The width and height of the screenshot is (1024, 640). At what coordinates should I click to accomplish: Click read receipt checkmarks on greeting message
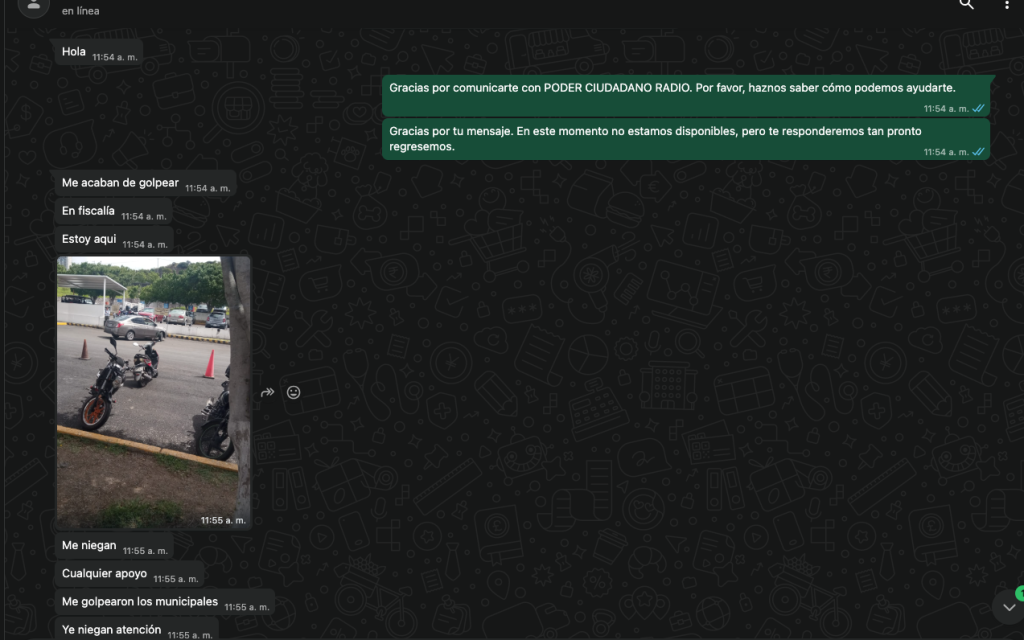(979, 108)
